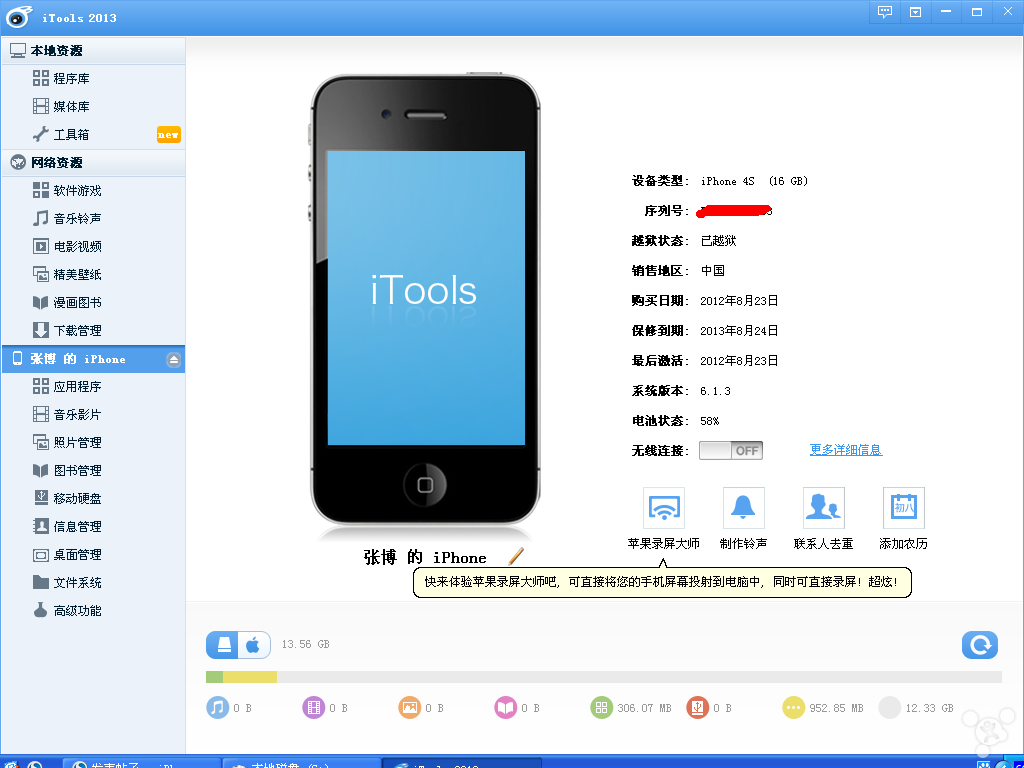Click the pencil icon to rename device
1024x768 pixels.
click(515, 556)
